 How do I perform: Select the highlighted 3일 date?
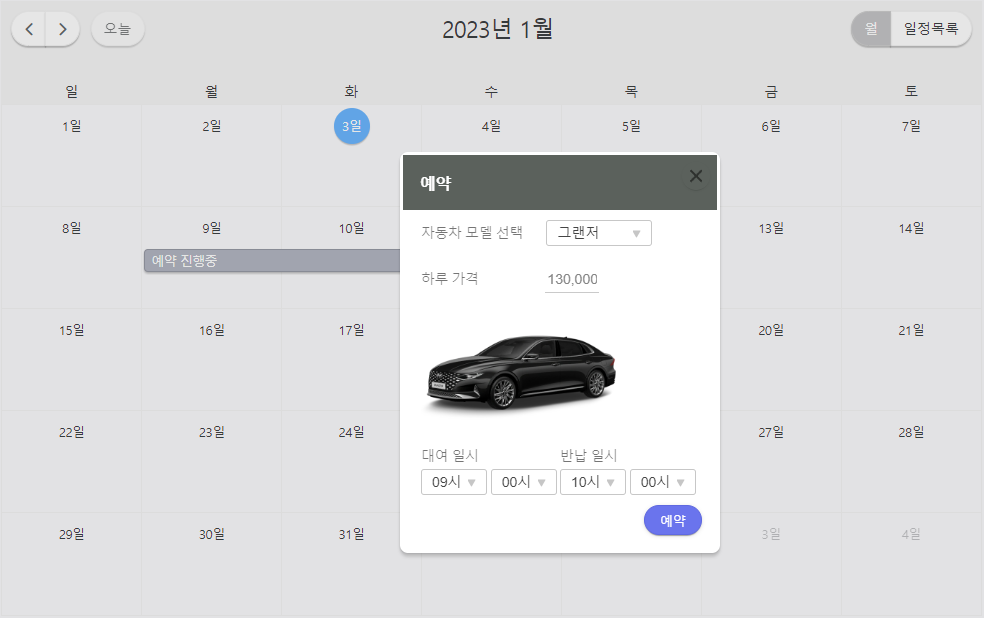351,127
